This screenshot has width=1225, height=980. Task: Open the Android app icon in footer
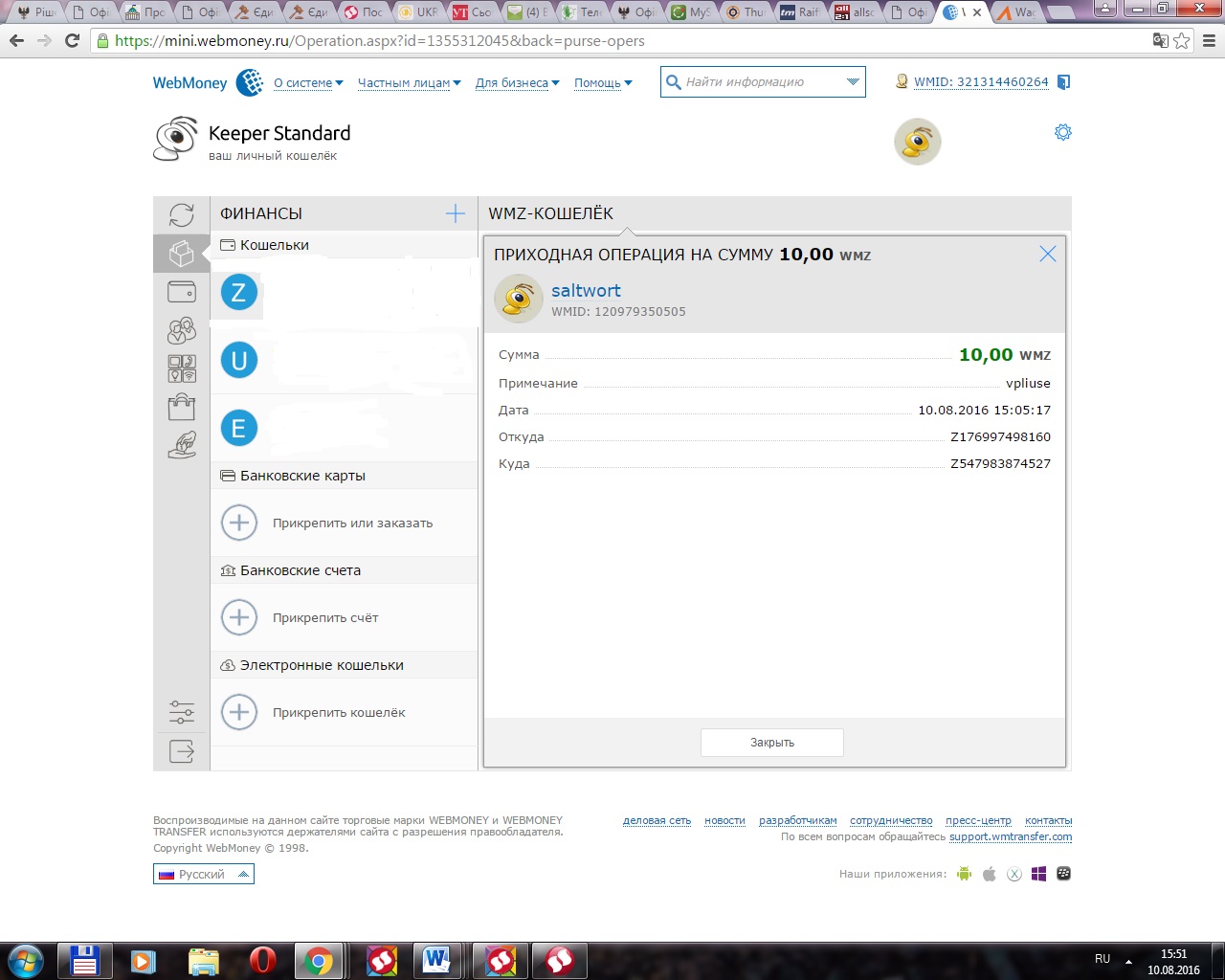click(x=965, y=874)
